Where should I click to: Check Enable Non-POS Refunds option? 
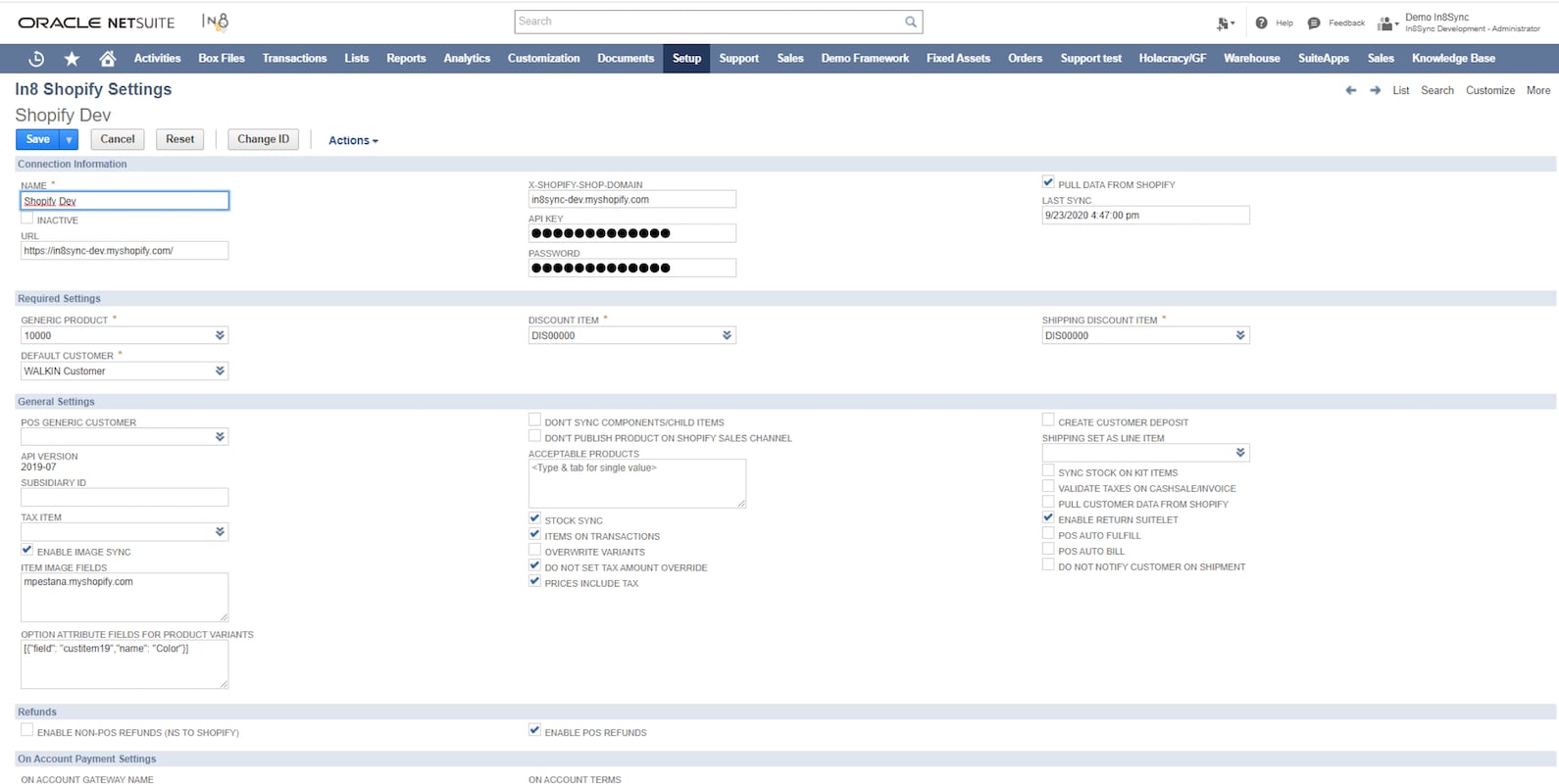click(x=26, y=730)
